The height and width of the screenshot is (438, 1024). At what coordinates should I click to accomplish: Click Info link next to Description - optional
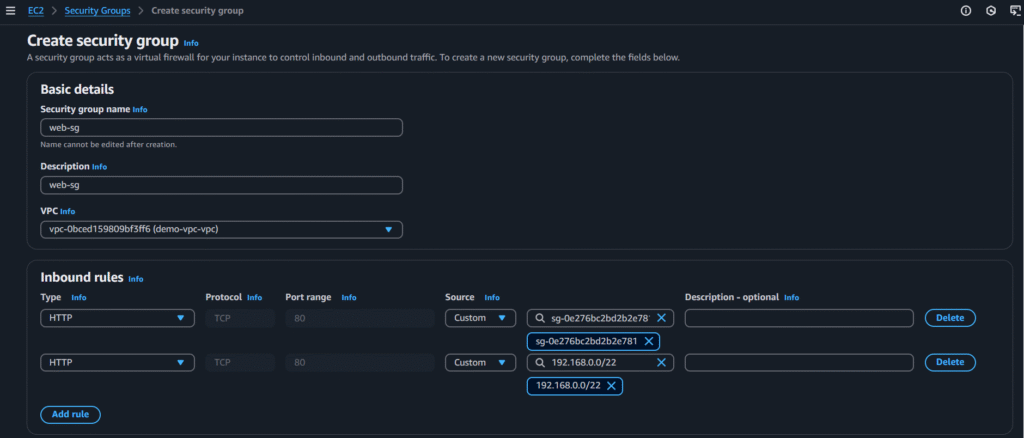pos(792,298)
